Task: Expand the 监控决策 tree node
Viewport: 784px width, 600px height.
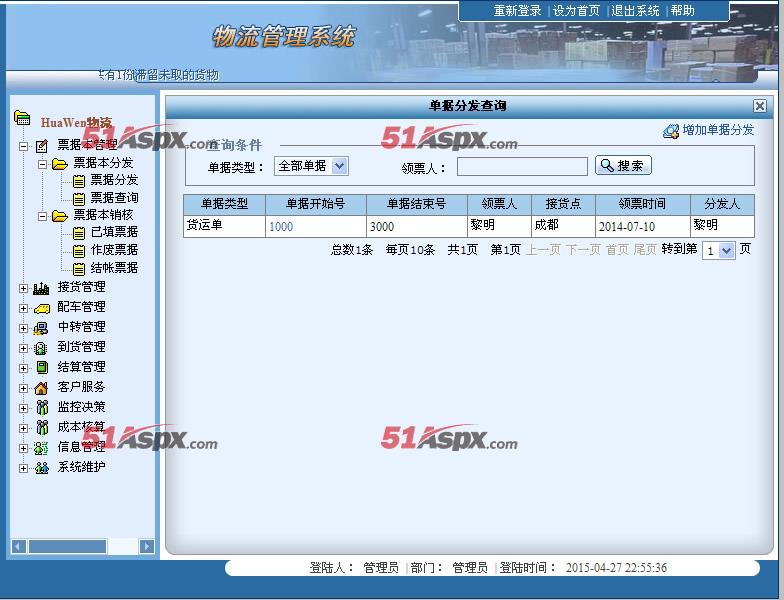Action: pyautogui.click(x=24, y=408)
